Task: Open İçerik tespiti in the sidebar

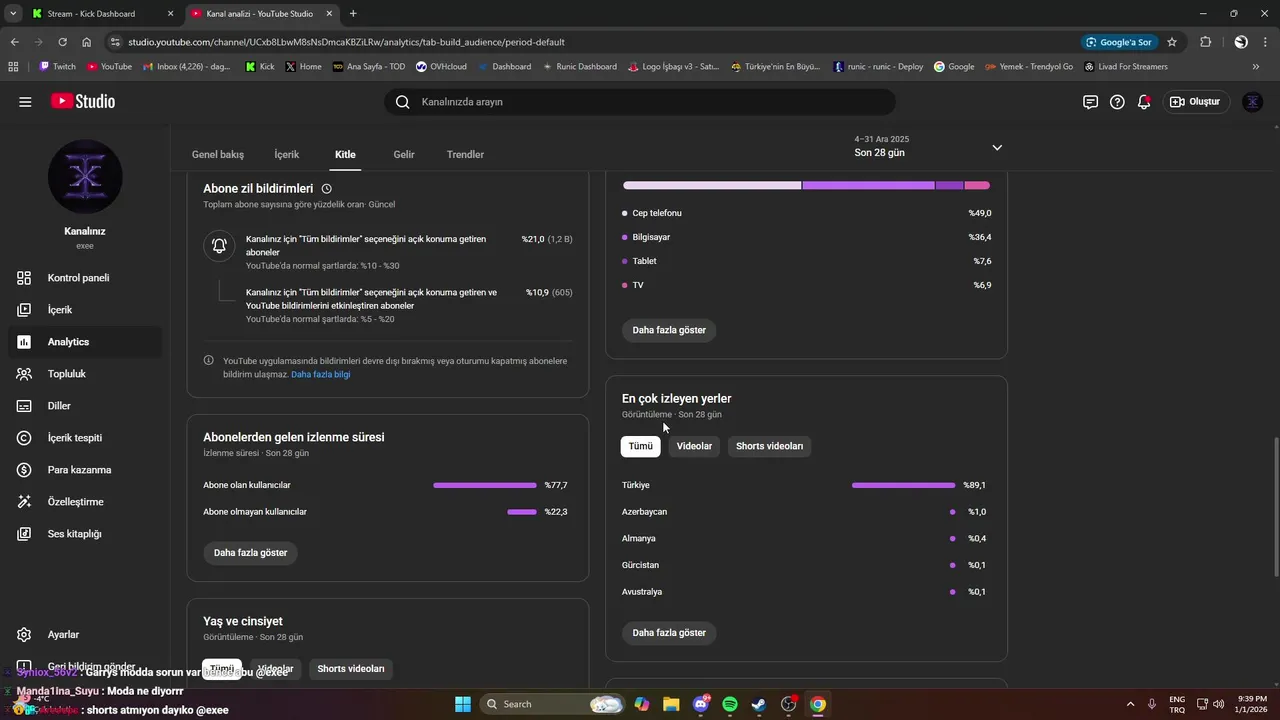Action: (85, 438)
